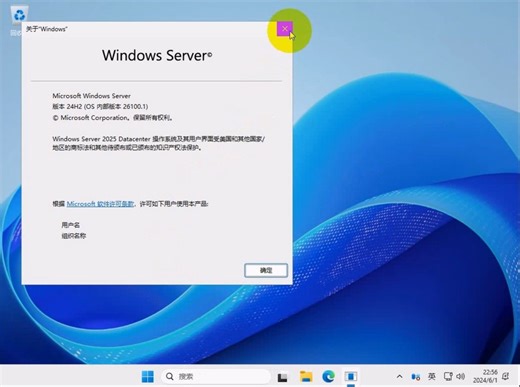Click the 版本 24H2 version text
Image resolution: width=520 pixels, height=387 pixels.
point(100,107)
